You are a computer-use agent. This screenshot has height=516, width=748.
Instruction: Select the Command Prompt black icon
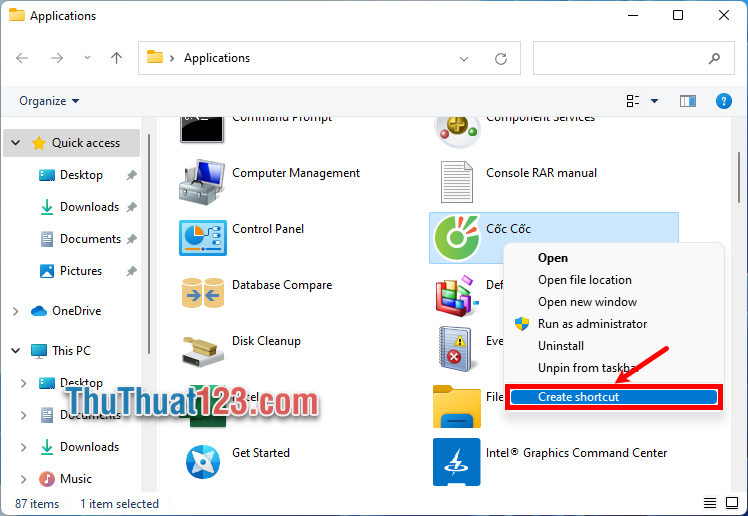click(202, 129)
